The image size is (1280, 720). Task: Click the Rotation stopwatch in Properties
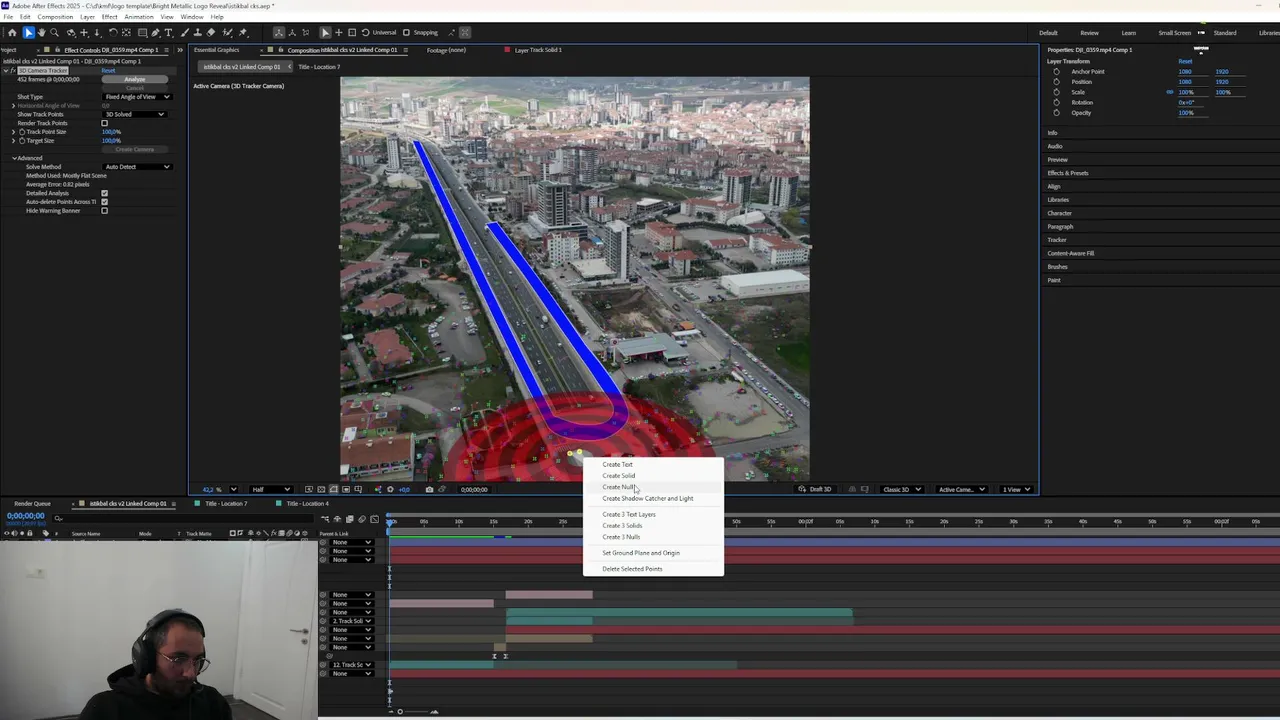tap(1056, 102)
